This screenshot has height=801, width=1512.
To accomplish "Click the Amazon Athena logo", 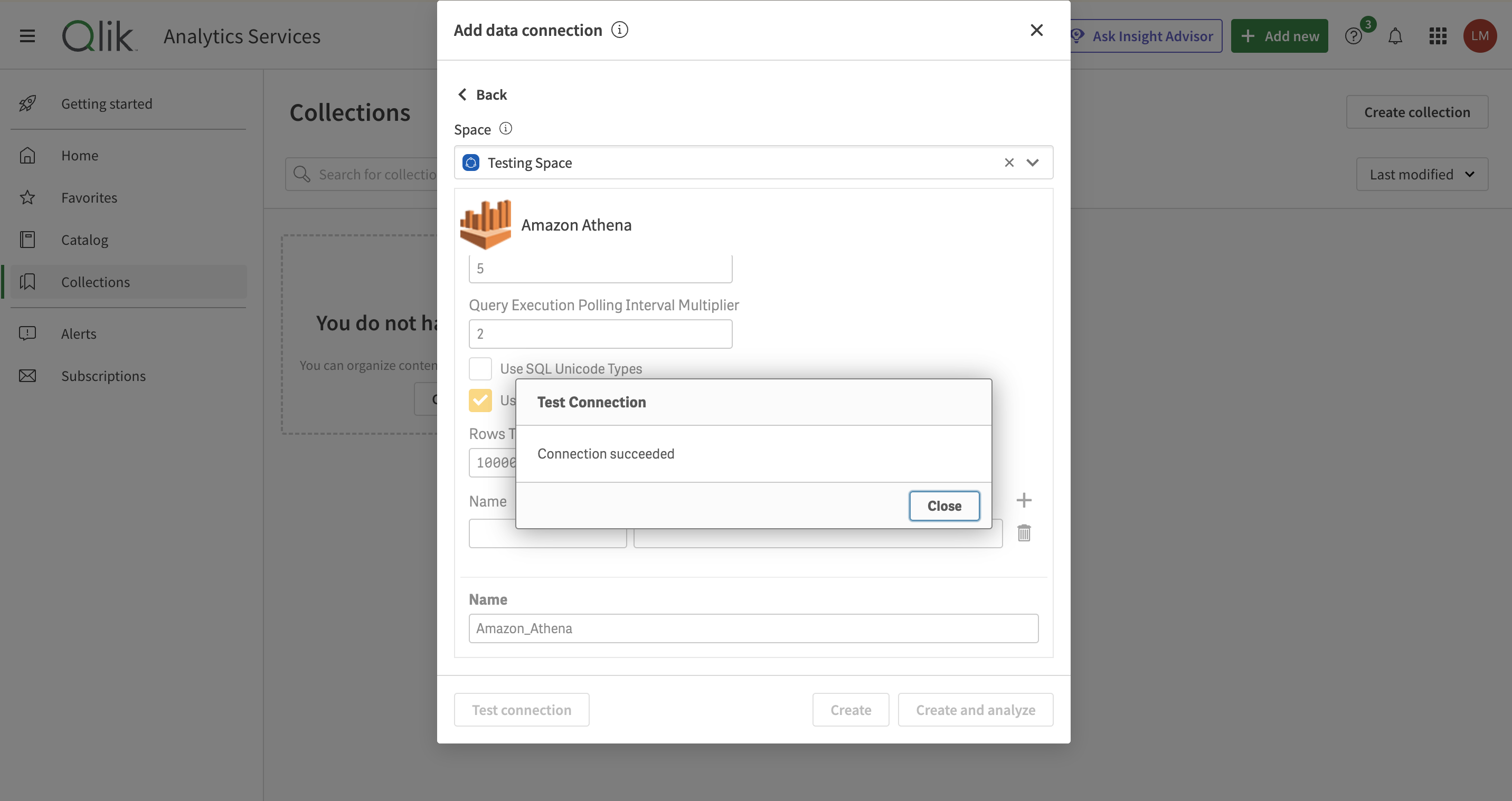I will pyautogui.click(x=485, y=224).
